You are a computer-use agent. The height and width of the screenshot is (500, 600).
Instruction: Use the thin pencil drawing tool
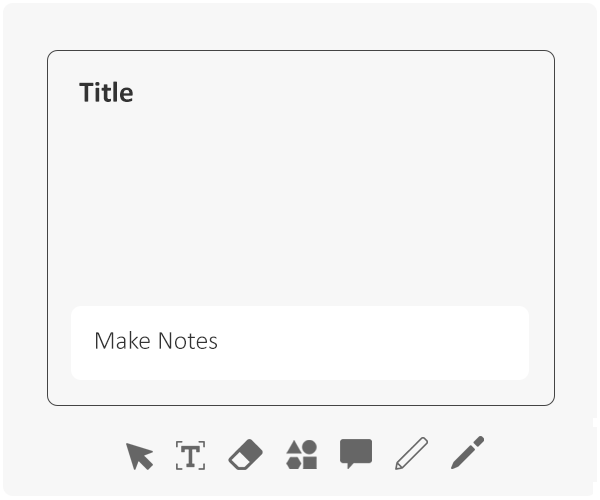click(x=411, y=453)
